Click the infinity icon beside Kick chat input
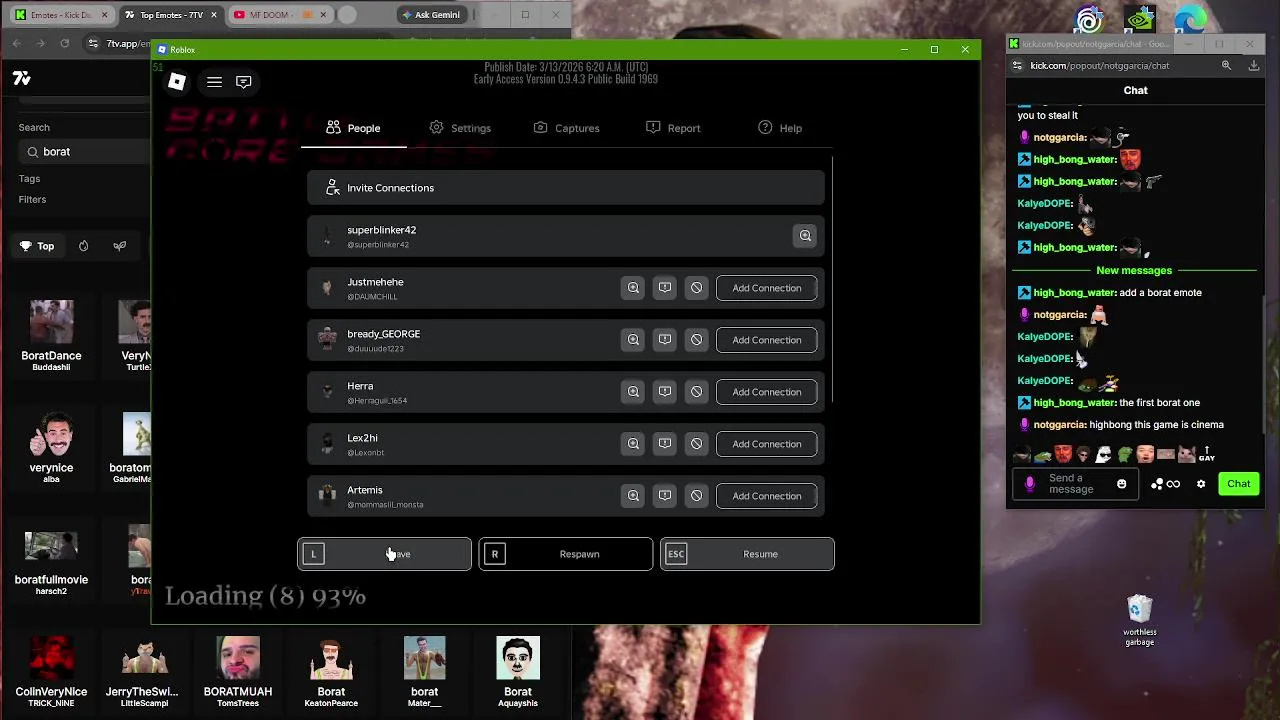This screenshot has width=1280, height=720. pos(1174,484)
